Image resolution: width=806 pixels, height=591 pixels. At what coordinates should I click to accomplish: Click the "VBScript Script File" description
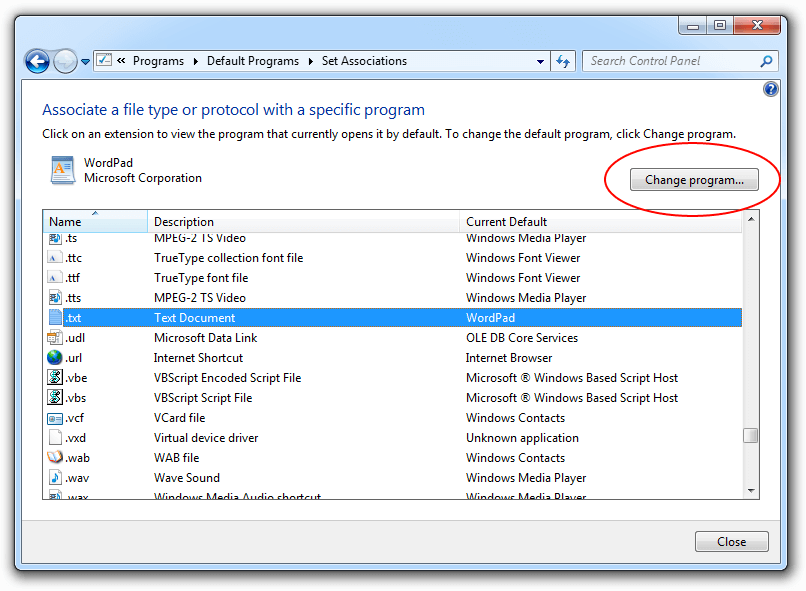click(x=203, y=398)
